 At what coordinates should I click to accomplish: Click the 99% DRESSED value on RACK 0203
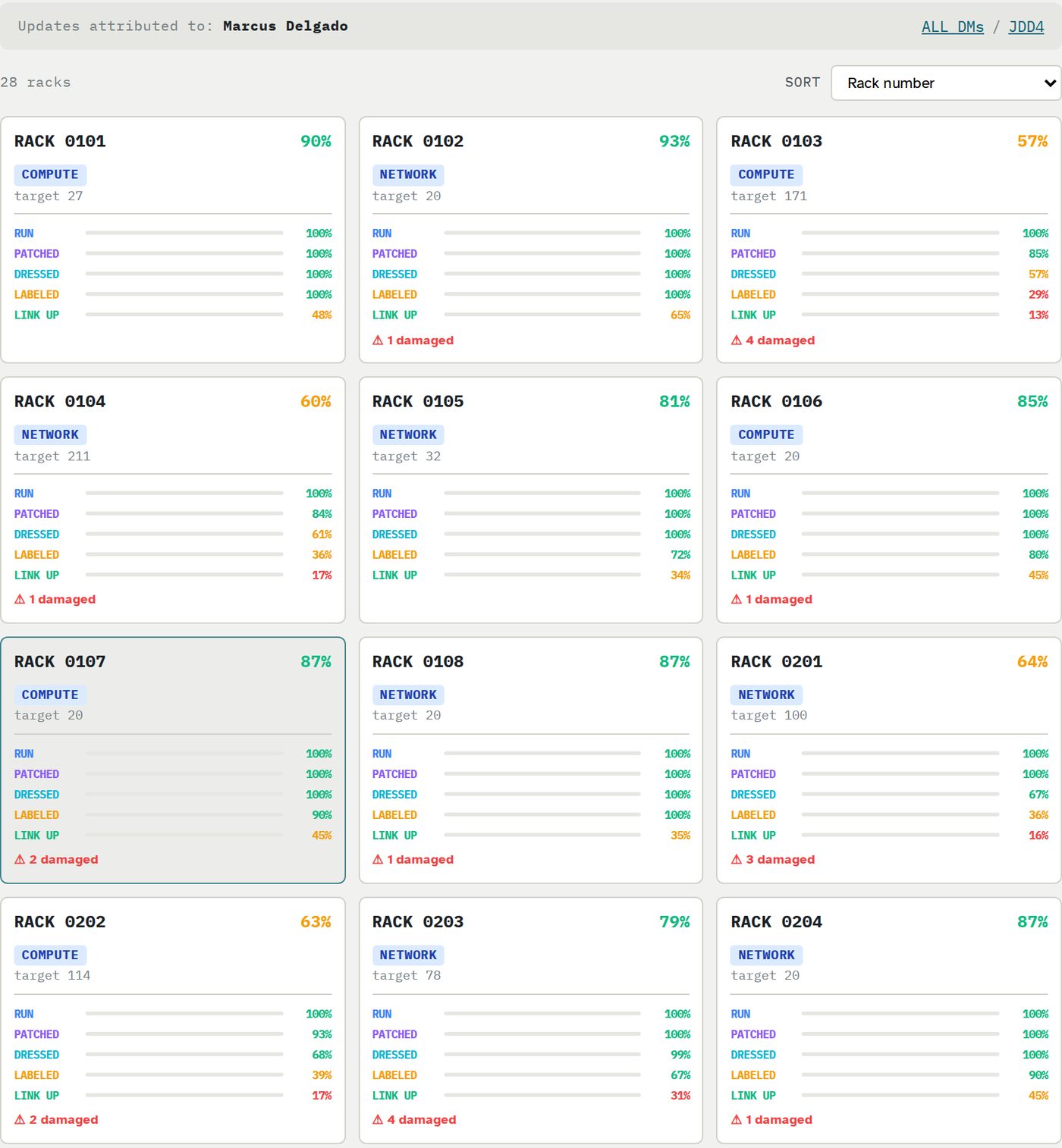(680, 1054)
